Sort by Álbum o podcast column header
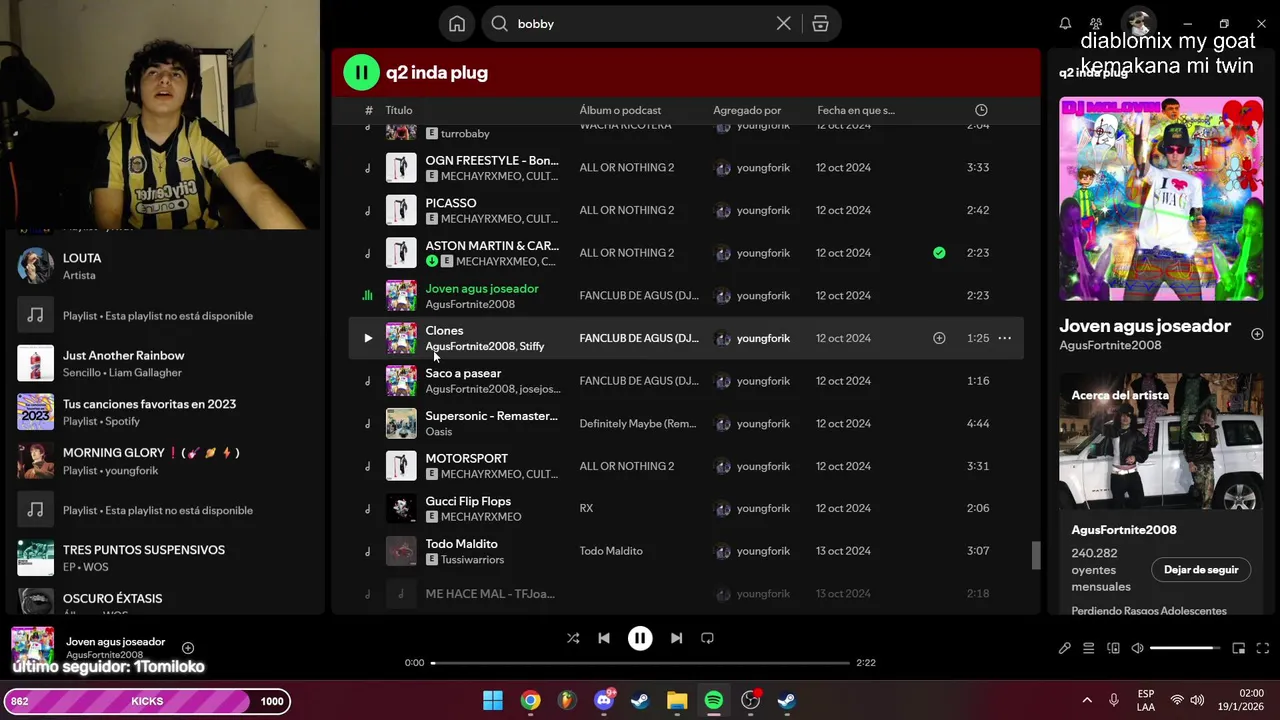The image size is (1280, 720). pos(620,110)
